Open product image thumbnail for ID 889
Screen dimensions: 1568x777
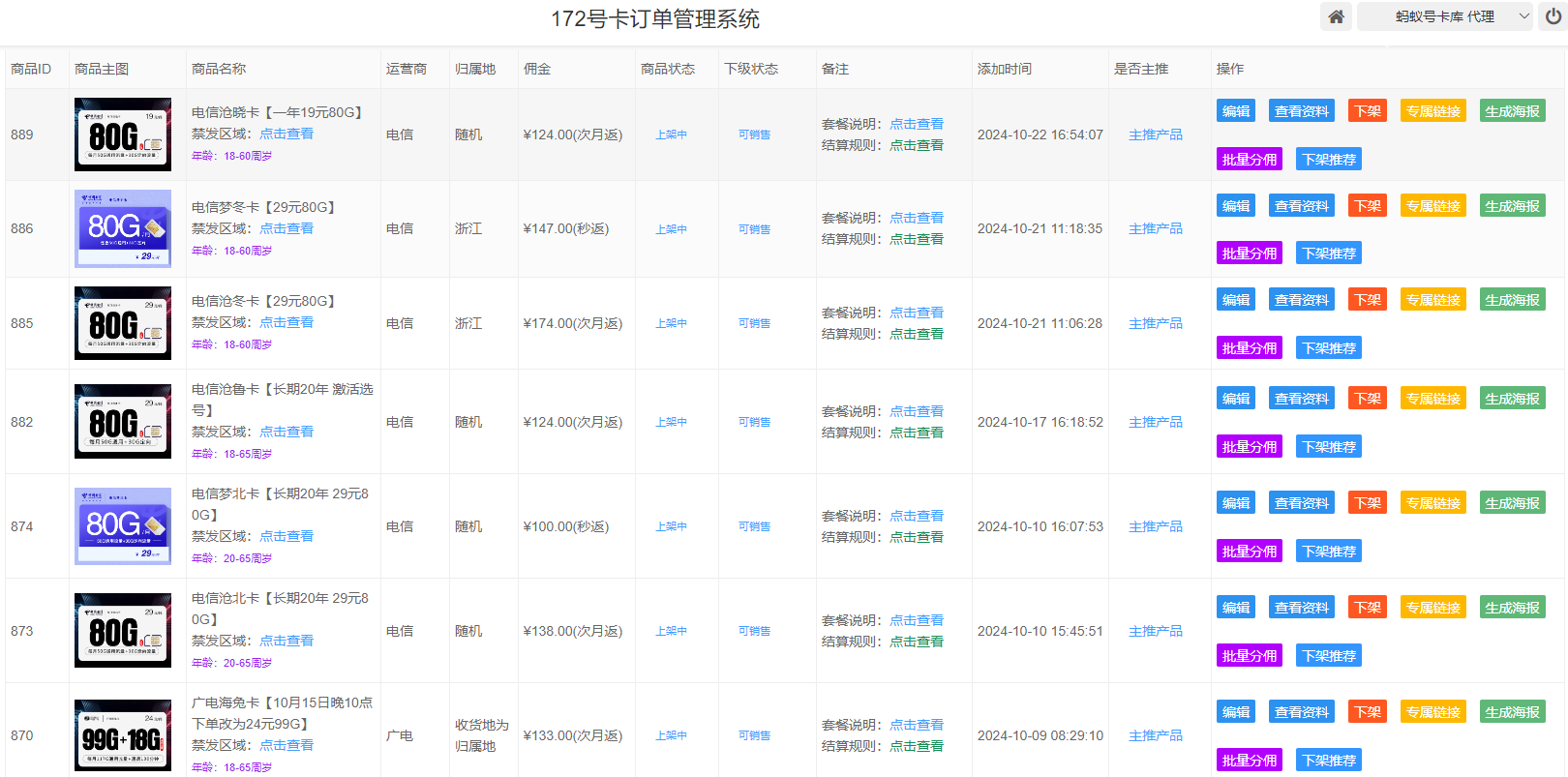123,134
